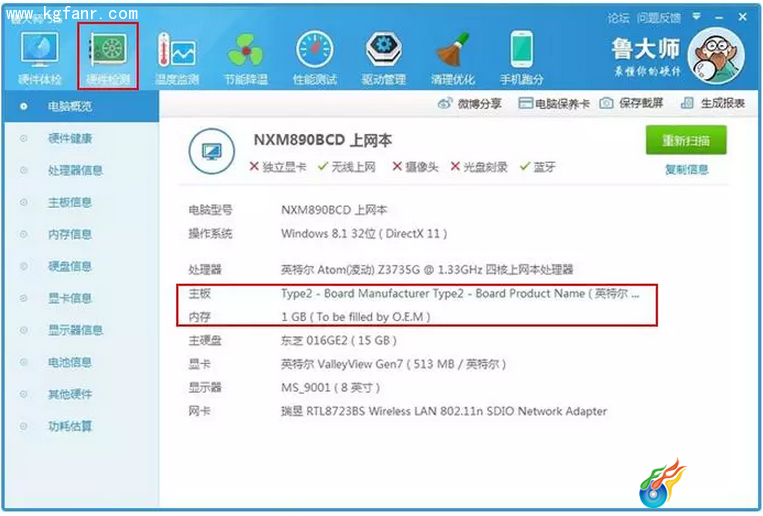Click the 无线上网 feature indicator

(346, 167)
